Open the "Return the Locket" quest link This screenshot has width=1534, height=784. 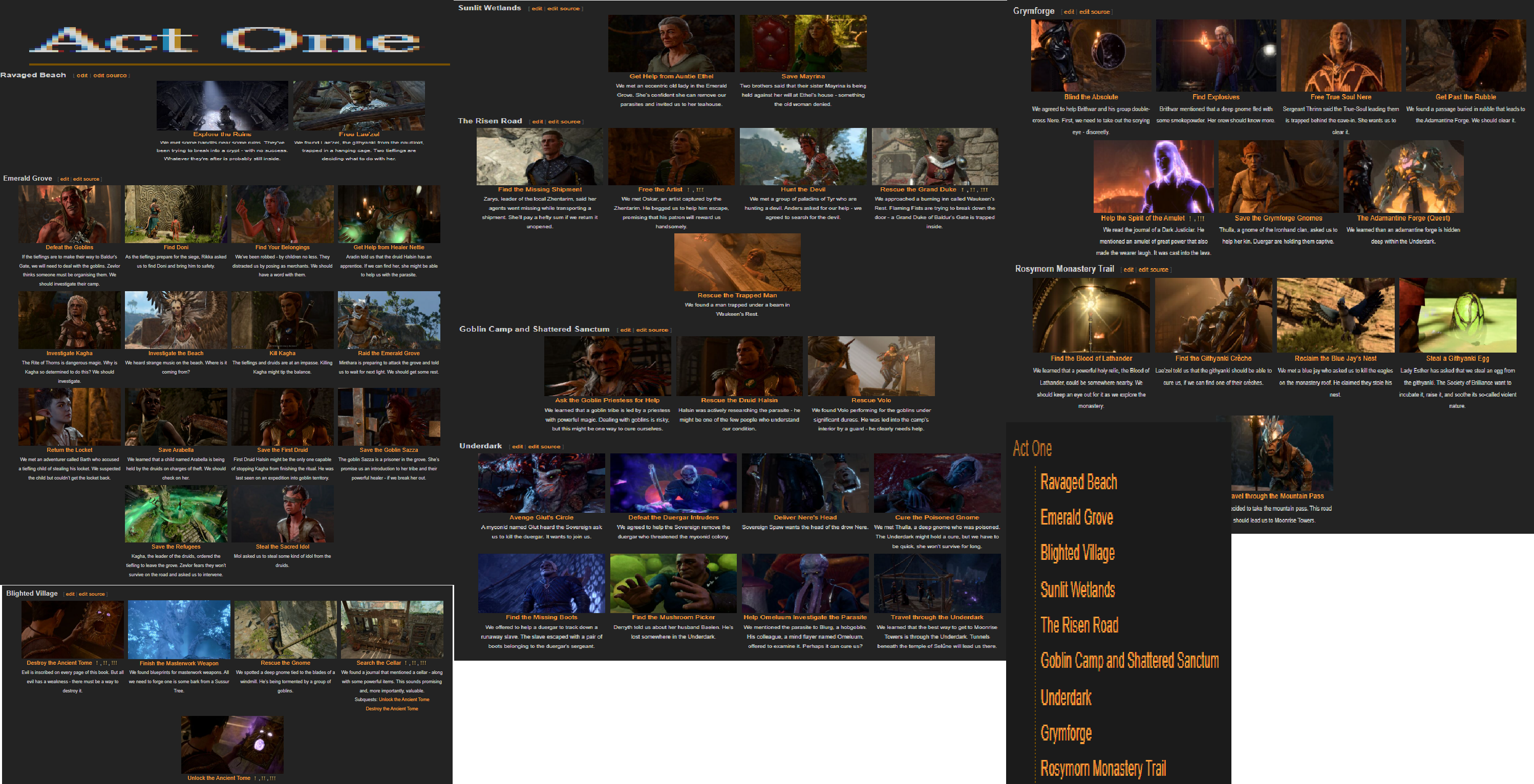70,450
